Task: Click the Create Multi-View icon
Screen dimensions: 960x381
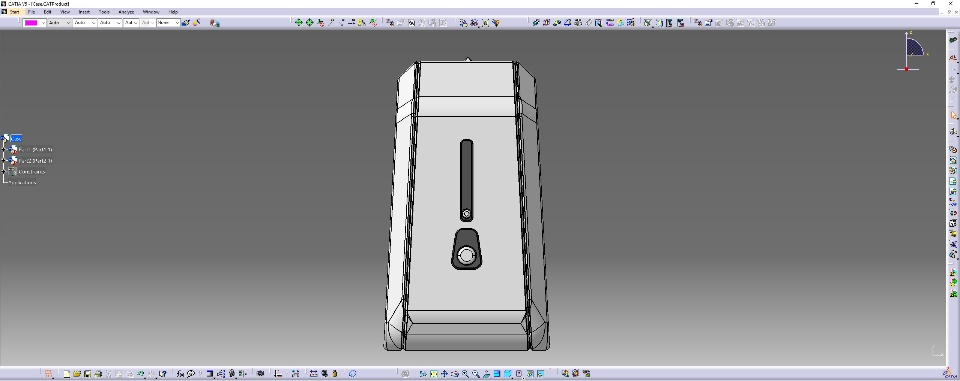Action: pos(497,374)
